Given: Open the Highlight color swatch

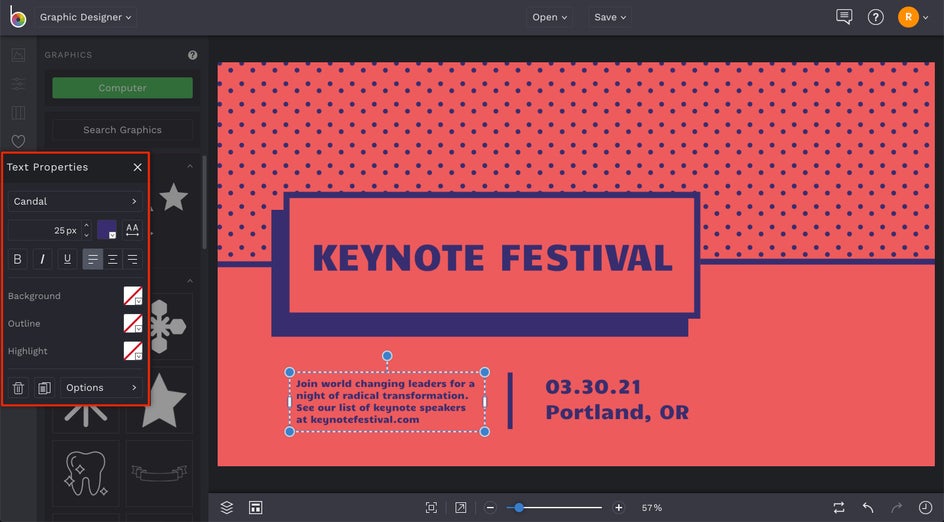Looking at the screenshot, I should click(132, 350).
